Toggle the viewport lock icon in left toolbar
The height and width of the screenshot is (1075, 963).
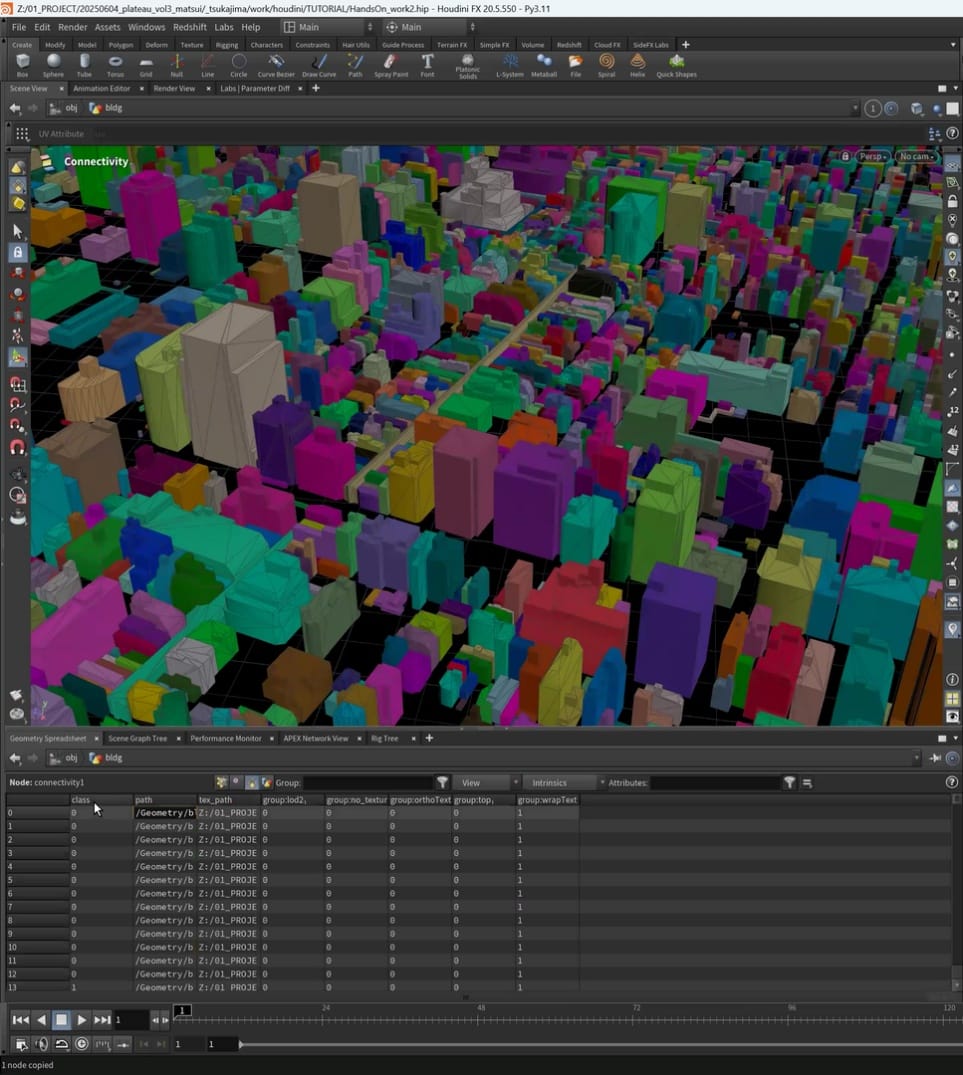pyautogui.click(x=18, y=253)
